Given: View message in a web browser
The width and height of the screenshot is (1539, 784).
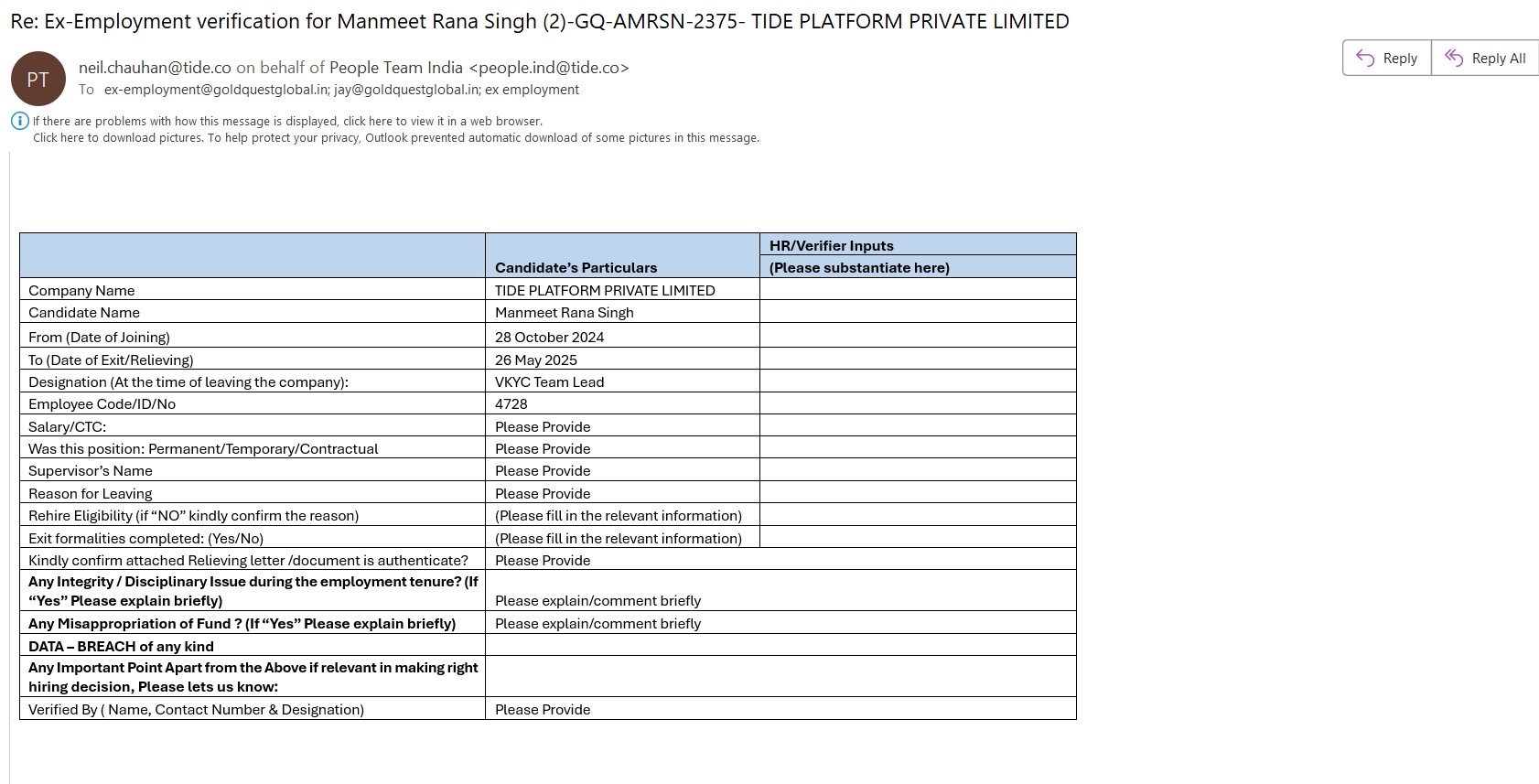Looking at the screenshot, I should pyautogui.click(x=287, y=121).
